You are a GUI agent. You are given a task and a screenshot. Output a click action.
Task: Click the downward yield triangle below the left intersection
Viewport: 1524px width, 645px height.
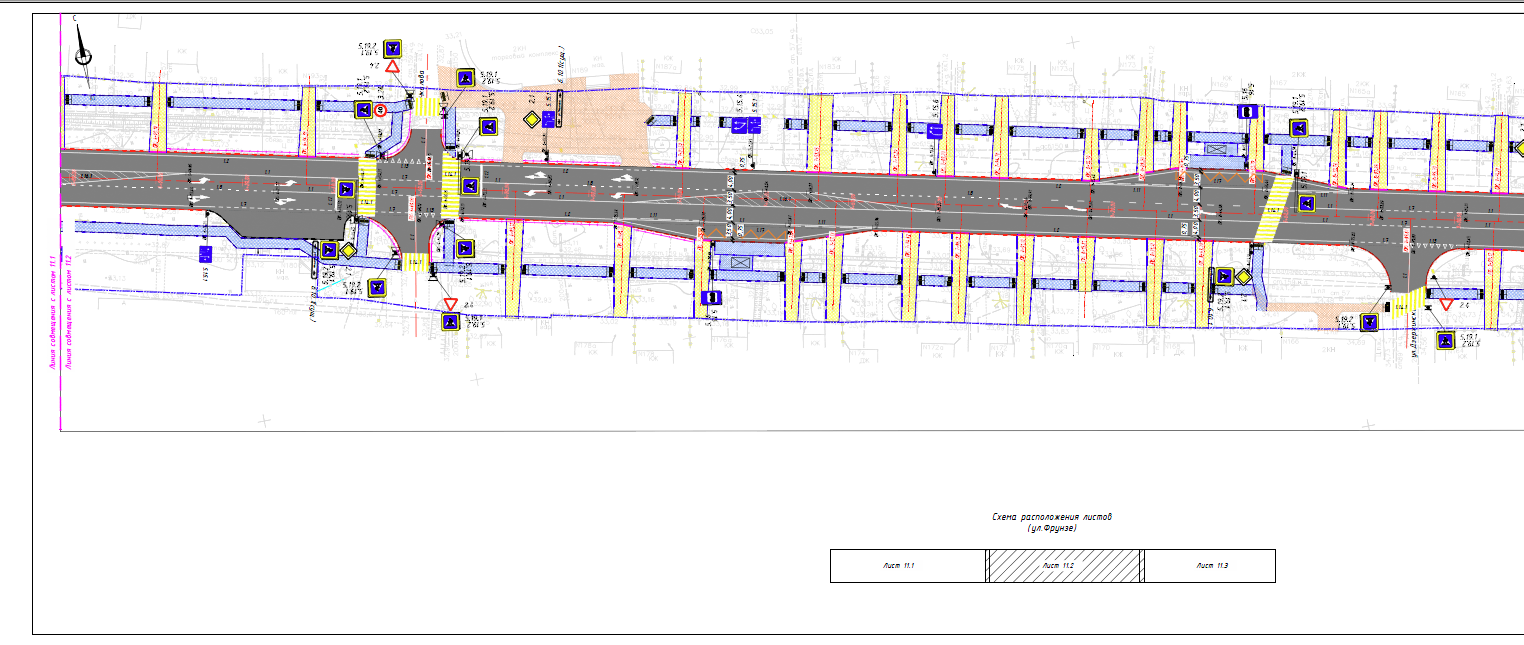click(450, 303)
